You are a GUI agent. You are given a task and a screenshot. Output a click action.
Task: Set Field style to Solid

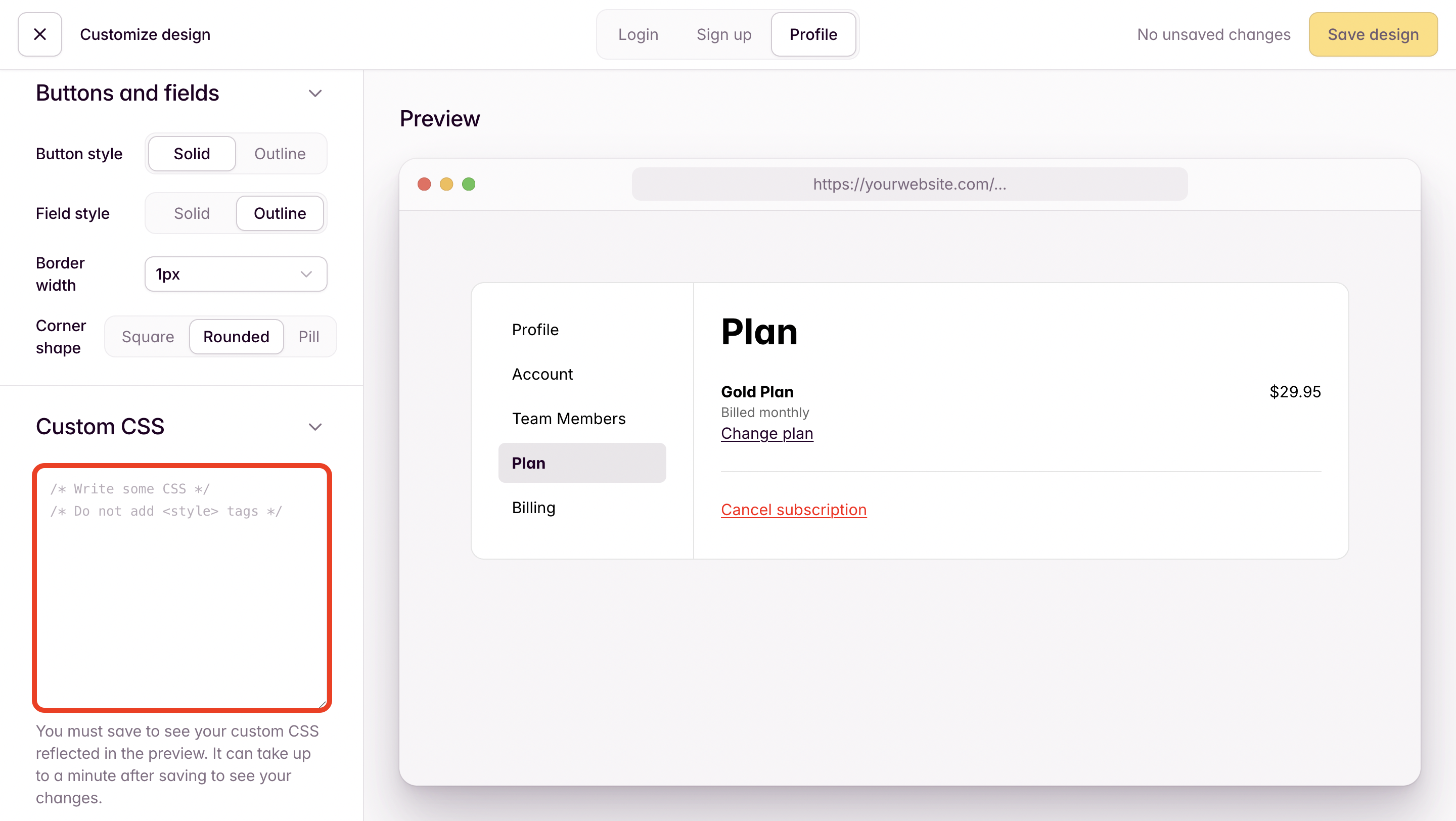coord(192,213)
